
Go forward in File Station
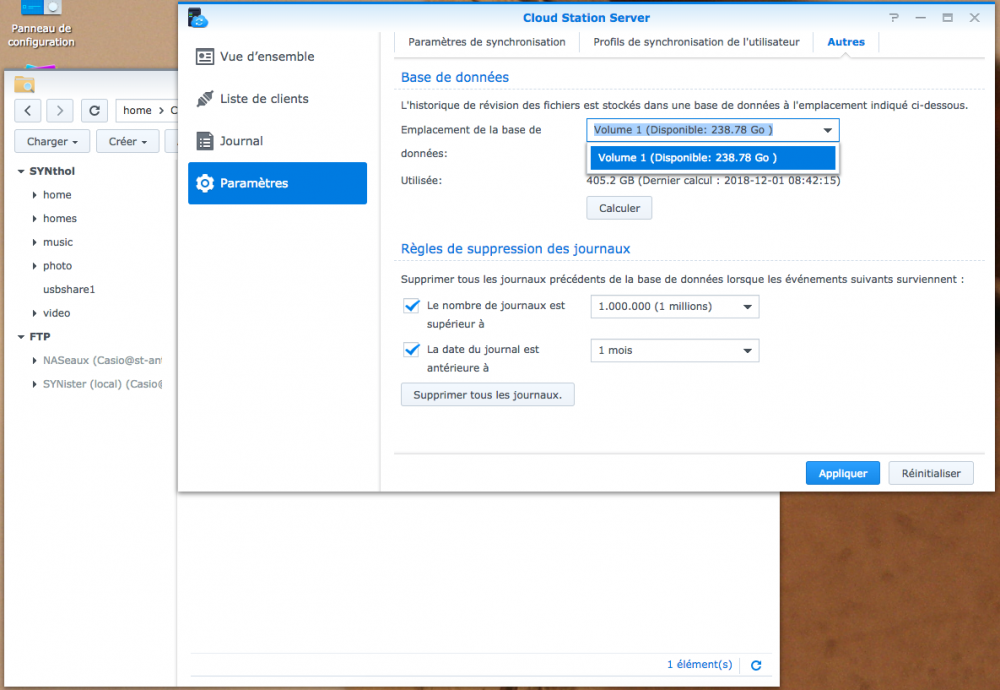(x=59, y=110)
